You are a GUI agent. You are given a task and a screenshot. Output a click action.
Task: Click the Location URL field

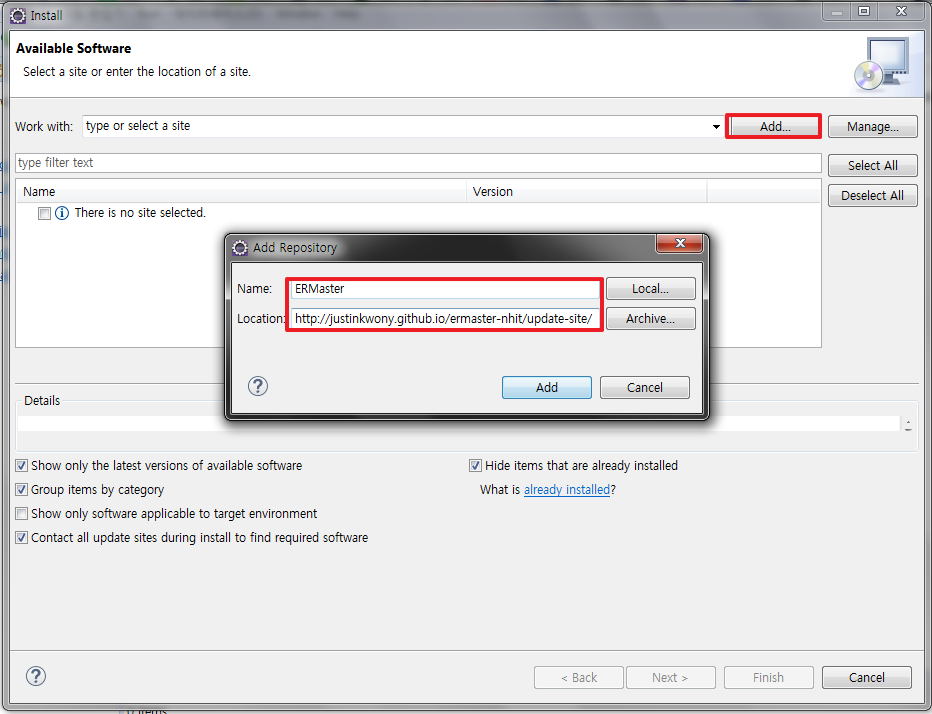pyautogui.click(x=445, y=319)
